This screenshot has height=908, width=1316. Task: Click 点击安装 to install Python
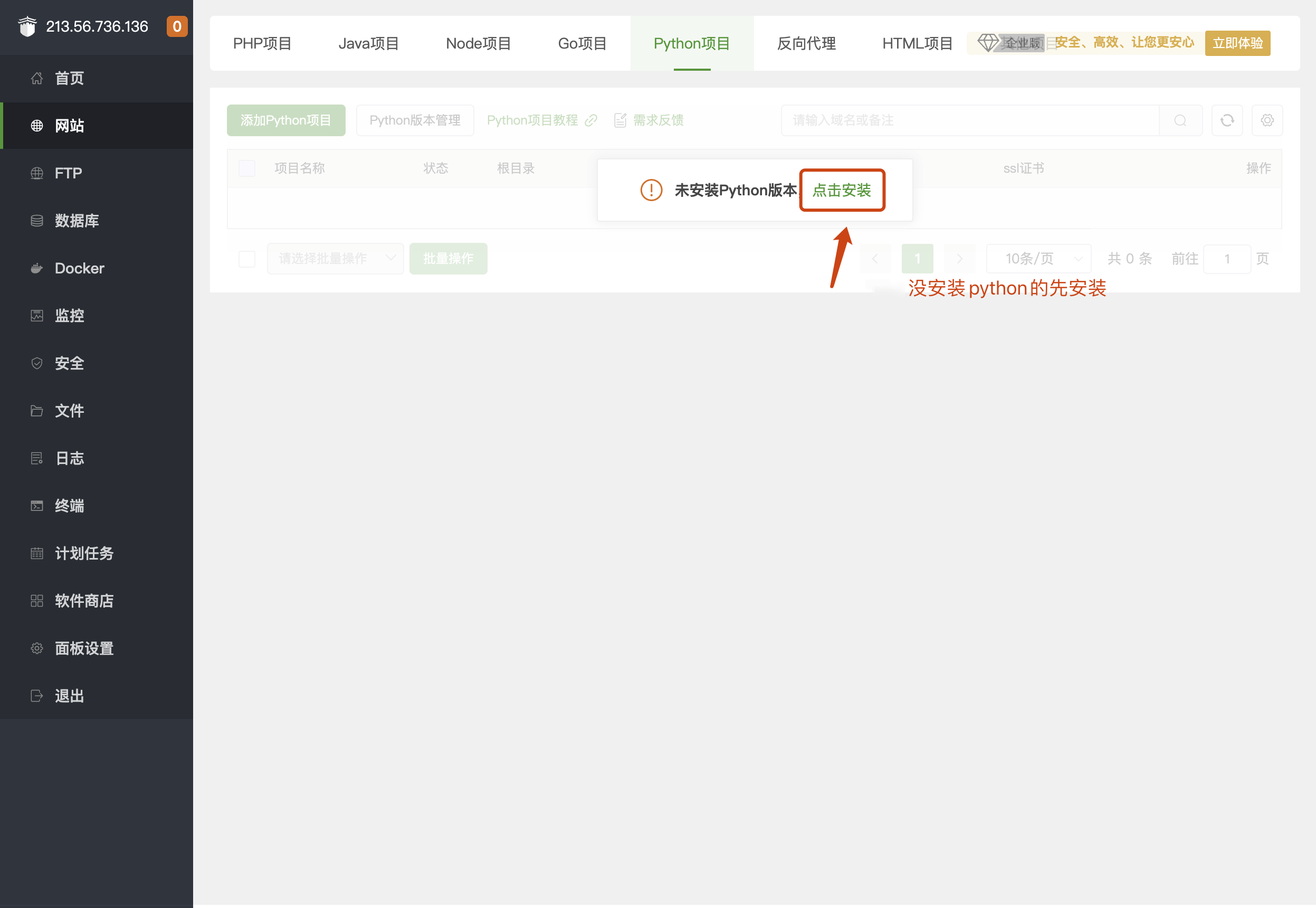842,190
